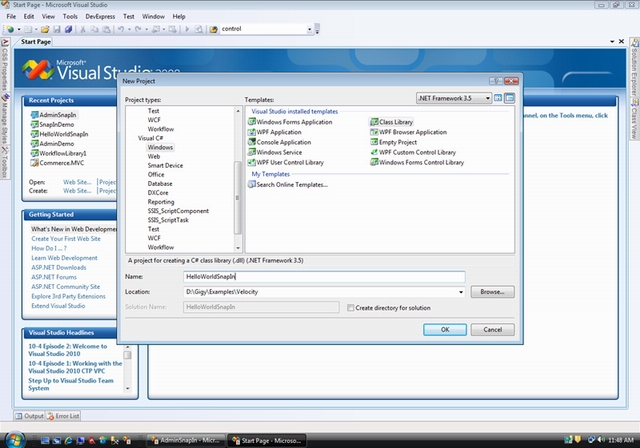This screenshot has width=640, height=448.
Task: Open the Test menu
Action: click(x=129, y=16)
